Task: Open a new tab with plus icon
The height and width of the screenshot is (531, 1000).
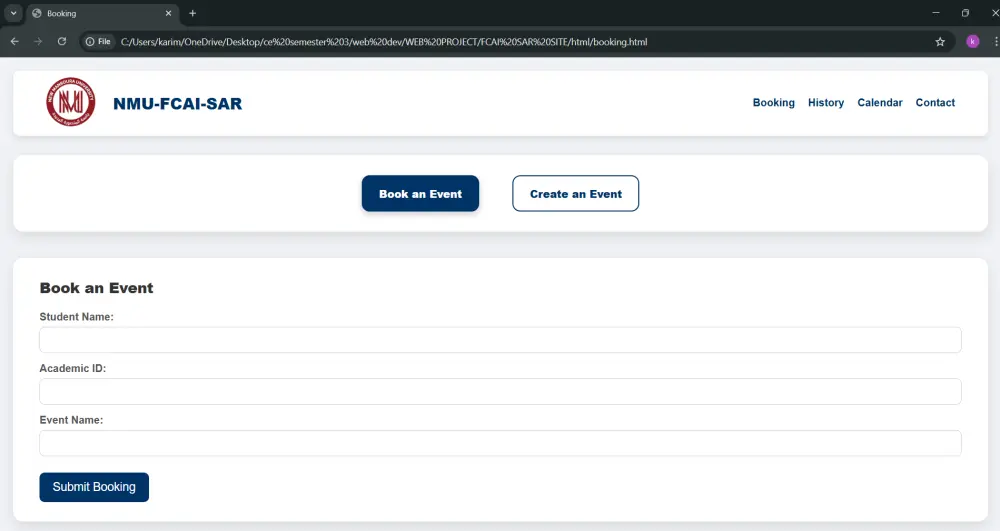Action: click(193, 13)
